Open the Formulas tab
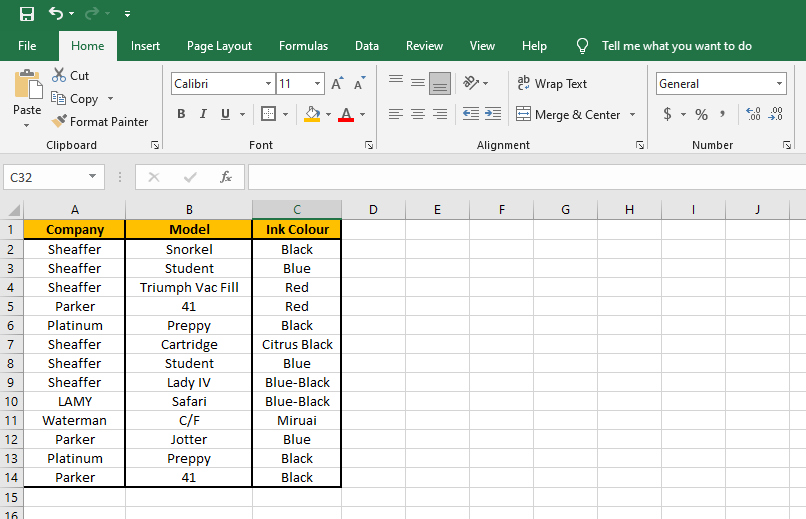Image resolution: width=806 pixels, height=519 pixels. pos(303,46)
